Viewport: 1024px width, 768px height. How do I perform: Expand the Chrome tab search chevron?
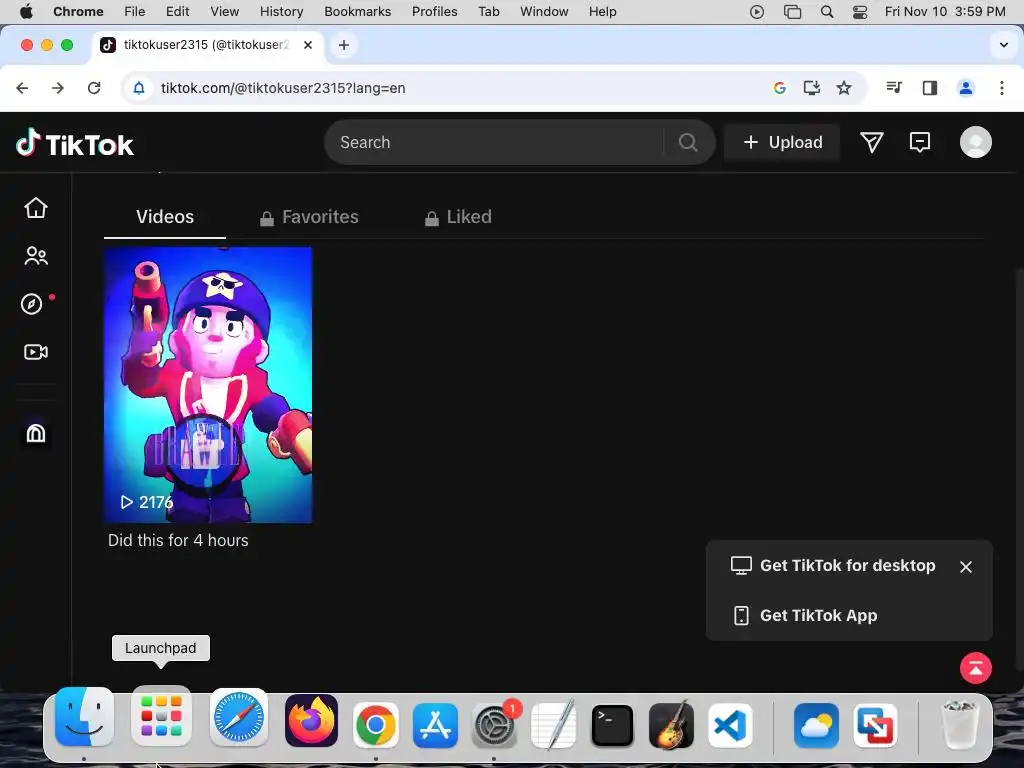(x=1003, y=45)
